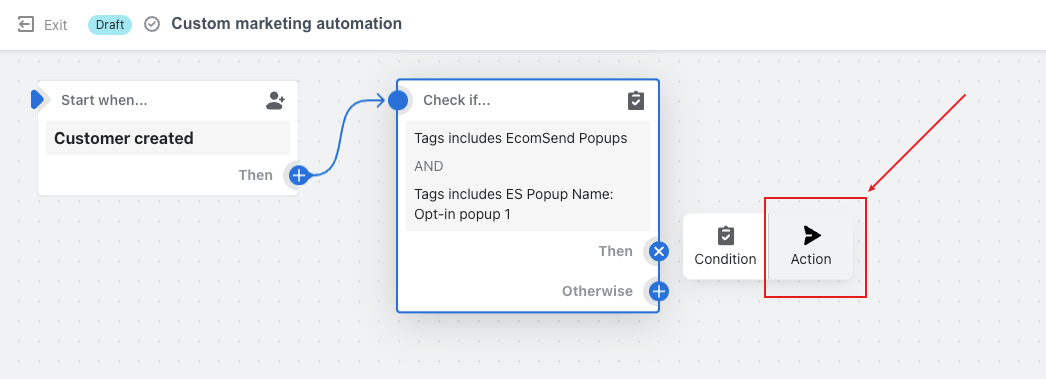
Task: Click the blue start flag on trigger card
Action: [x=37, y=100]
